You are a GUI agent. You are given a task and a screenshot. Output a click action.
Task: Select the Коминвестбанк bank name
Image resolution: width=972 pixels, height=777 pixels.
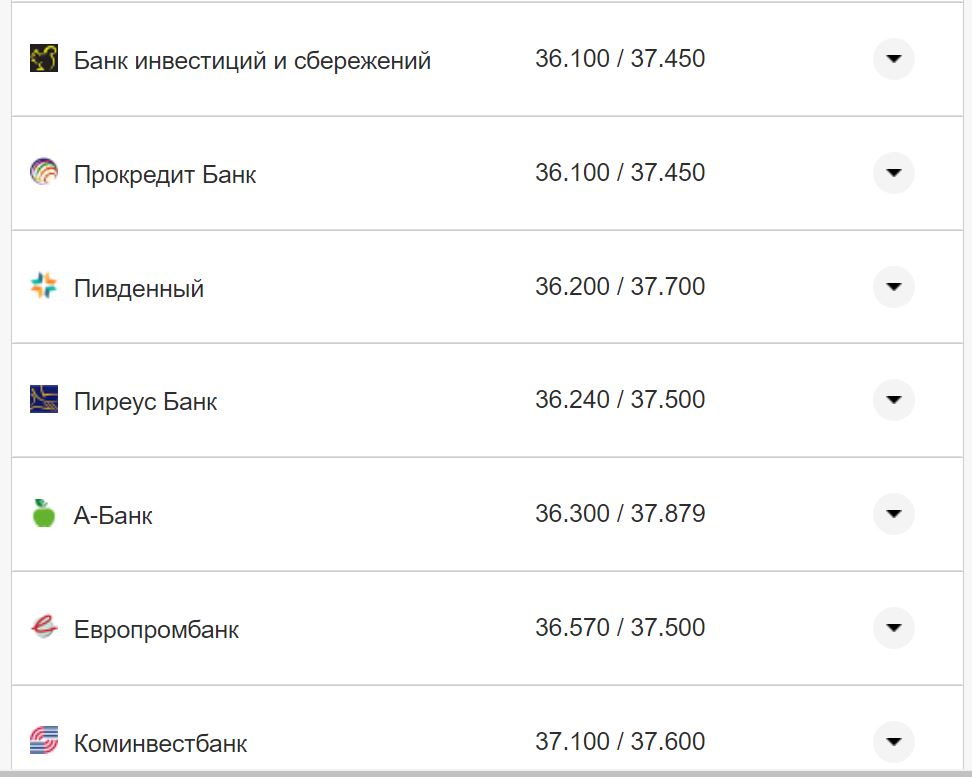(160, 742)
